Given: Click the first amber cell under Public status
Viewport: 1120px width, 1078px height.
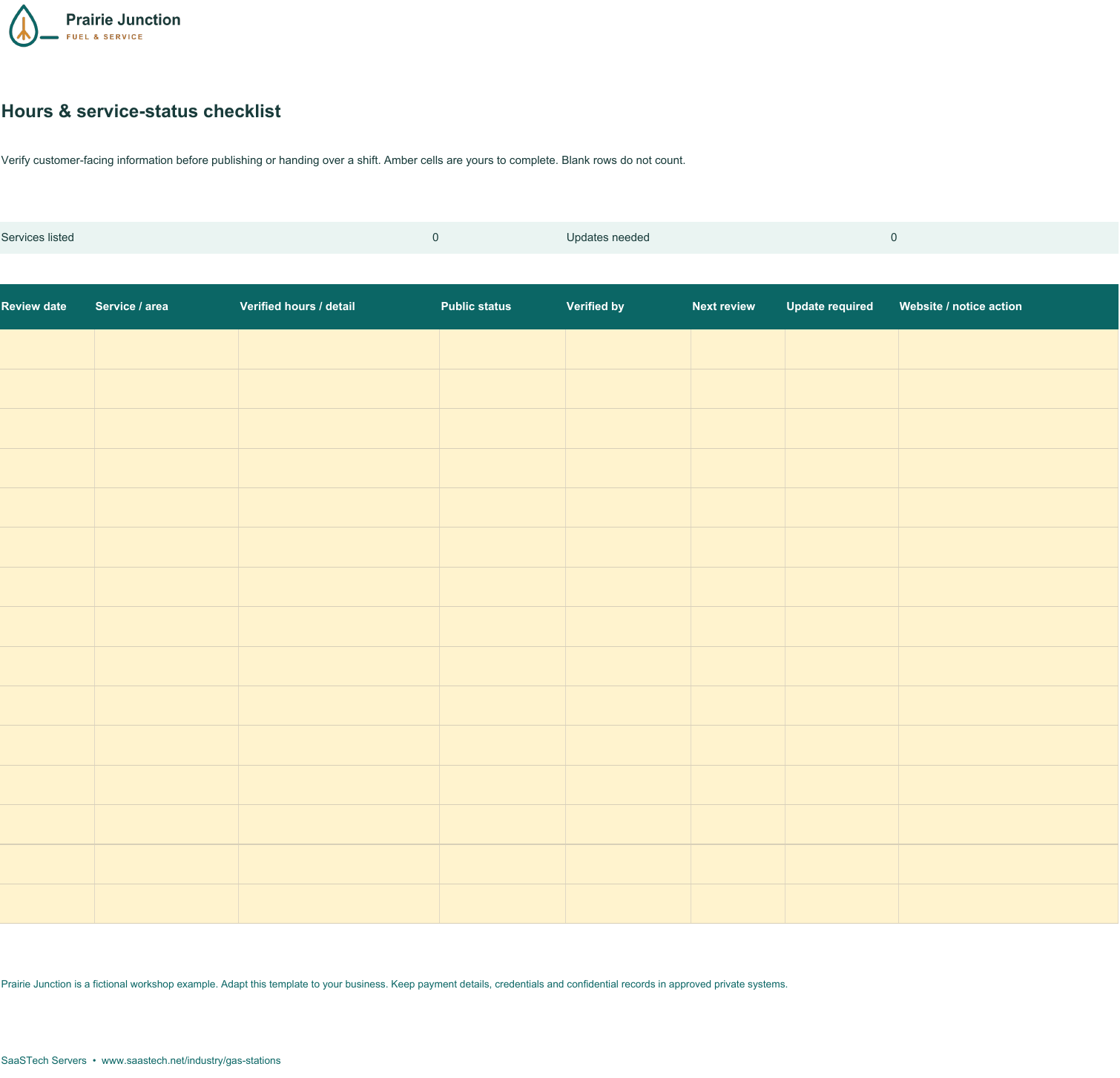Looking at the screenshot, I should pos(503,349).
